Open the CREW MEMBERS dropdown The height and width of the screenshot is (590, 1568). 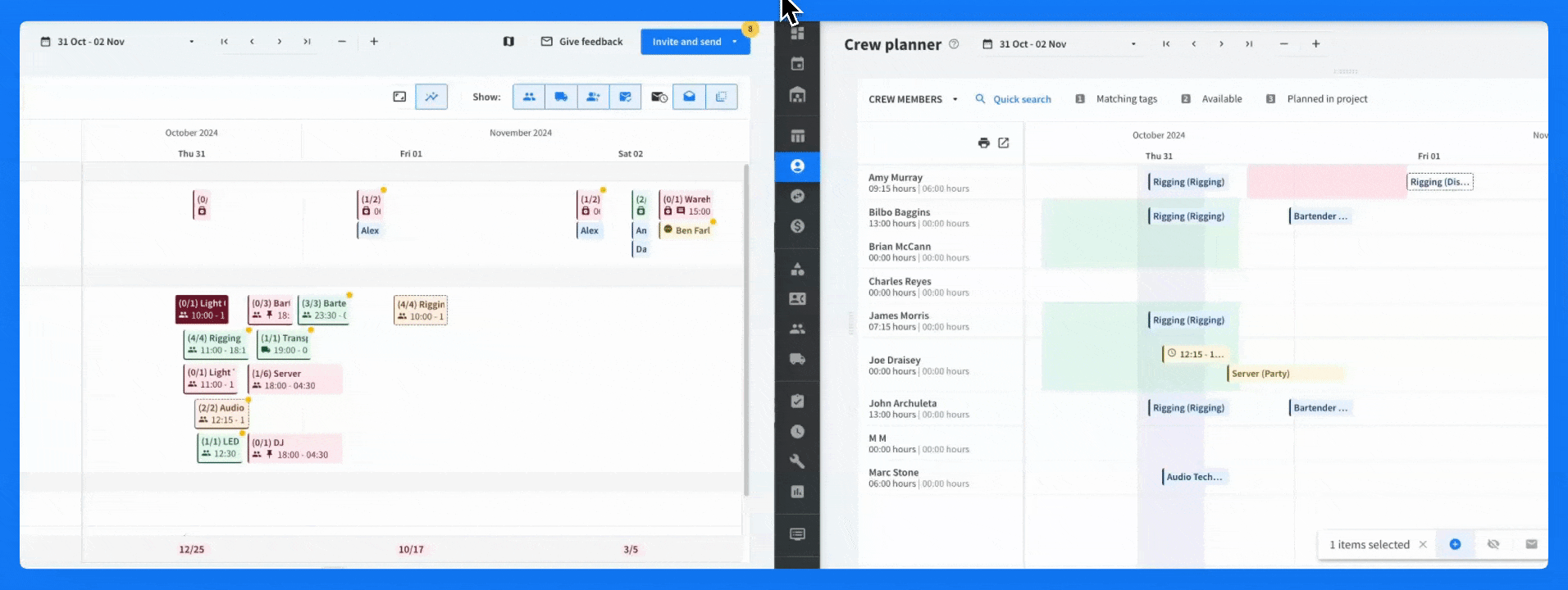[x=913, y=99]
